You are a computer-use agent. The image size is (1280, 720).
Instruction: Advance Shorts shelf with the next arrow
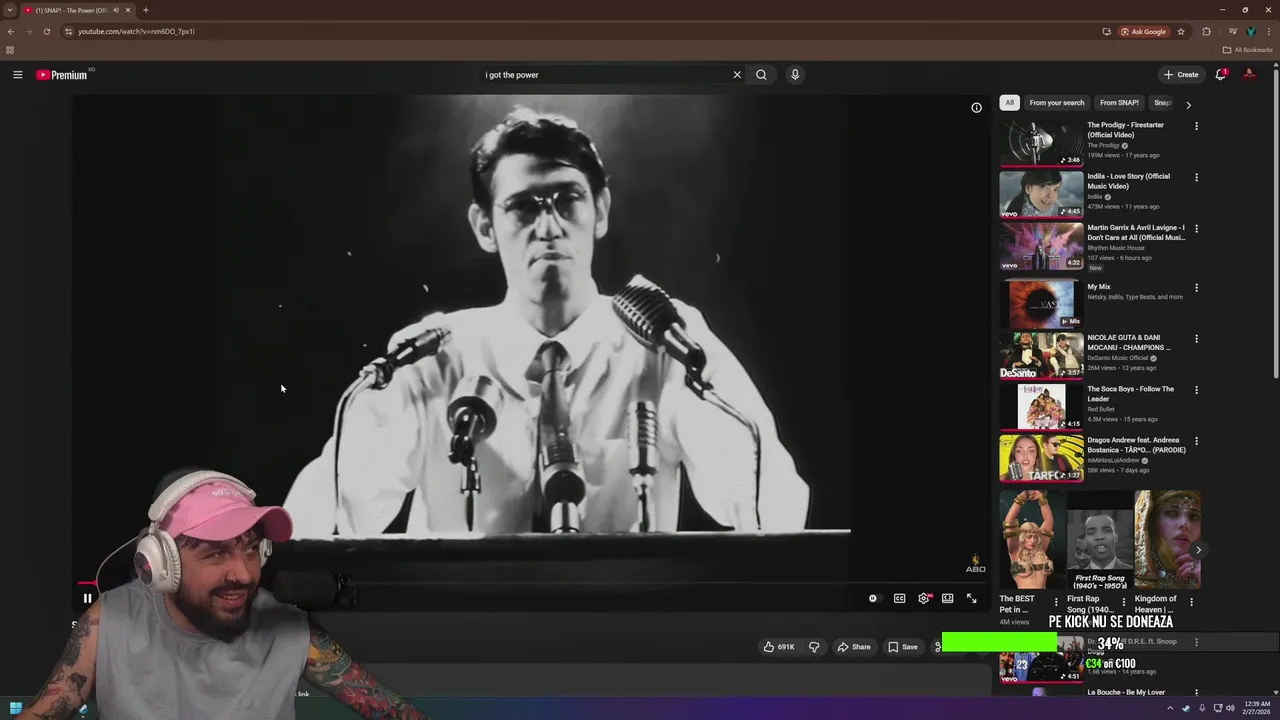tap(1198, 550)
